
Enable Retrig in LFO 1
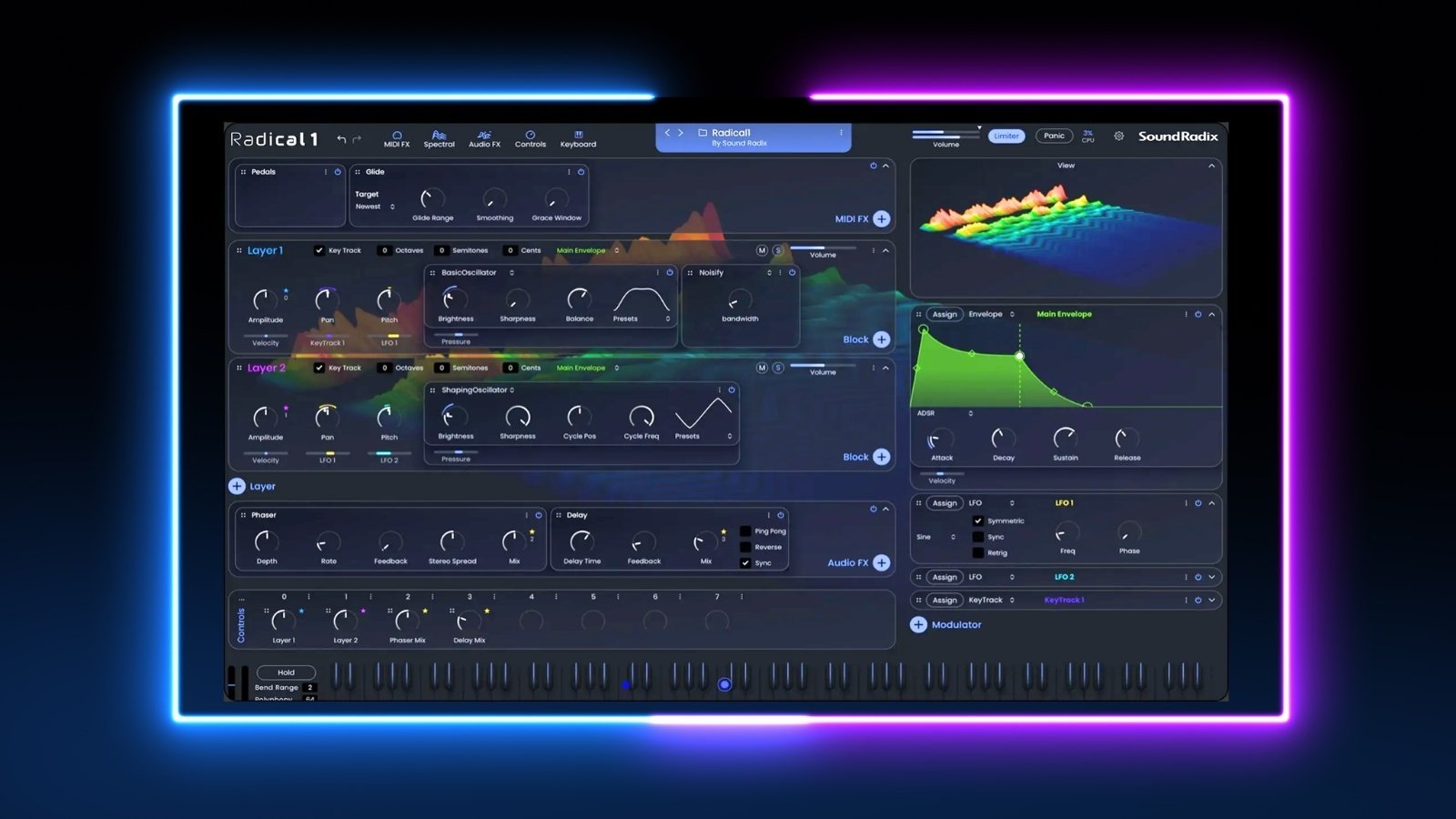[978, 552]
